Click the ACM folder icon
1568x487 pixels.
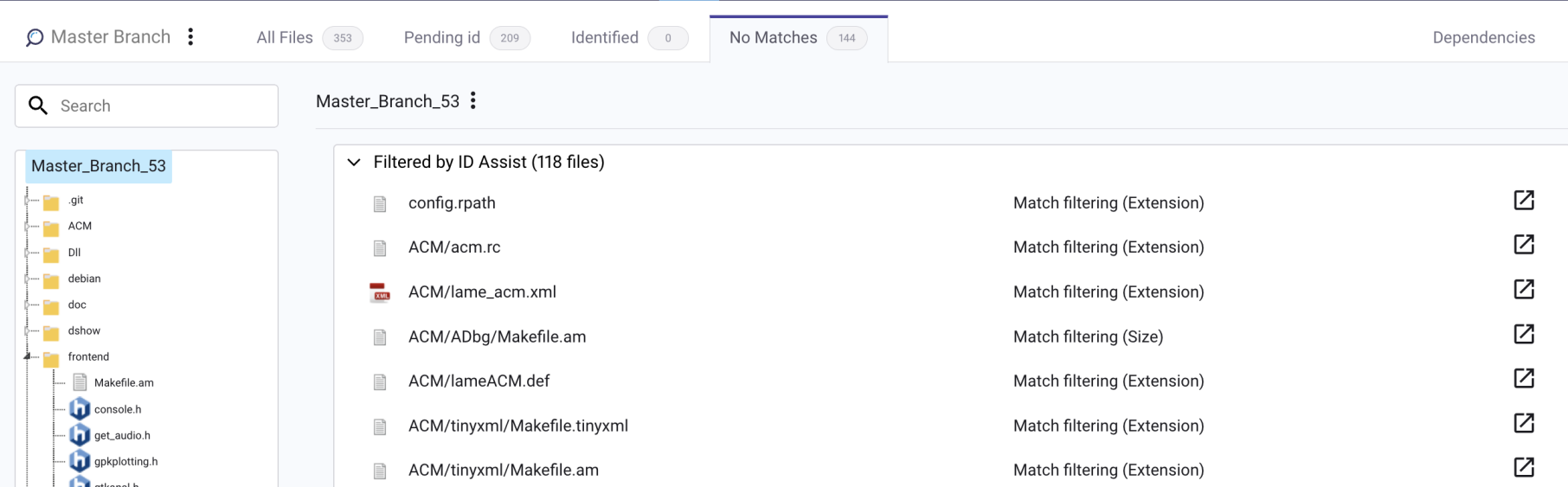point(51,227)
